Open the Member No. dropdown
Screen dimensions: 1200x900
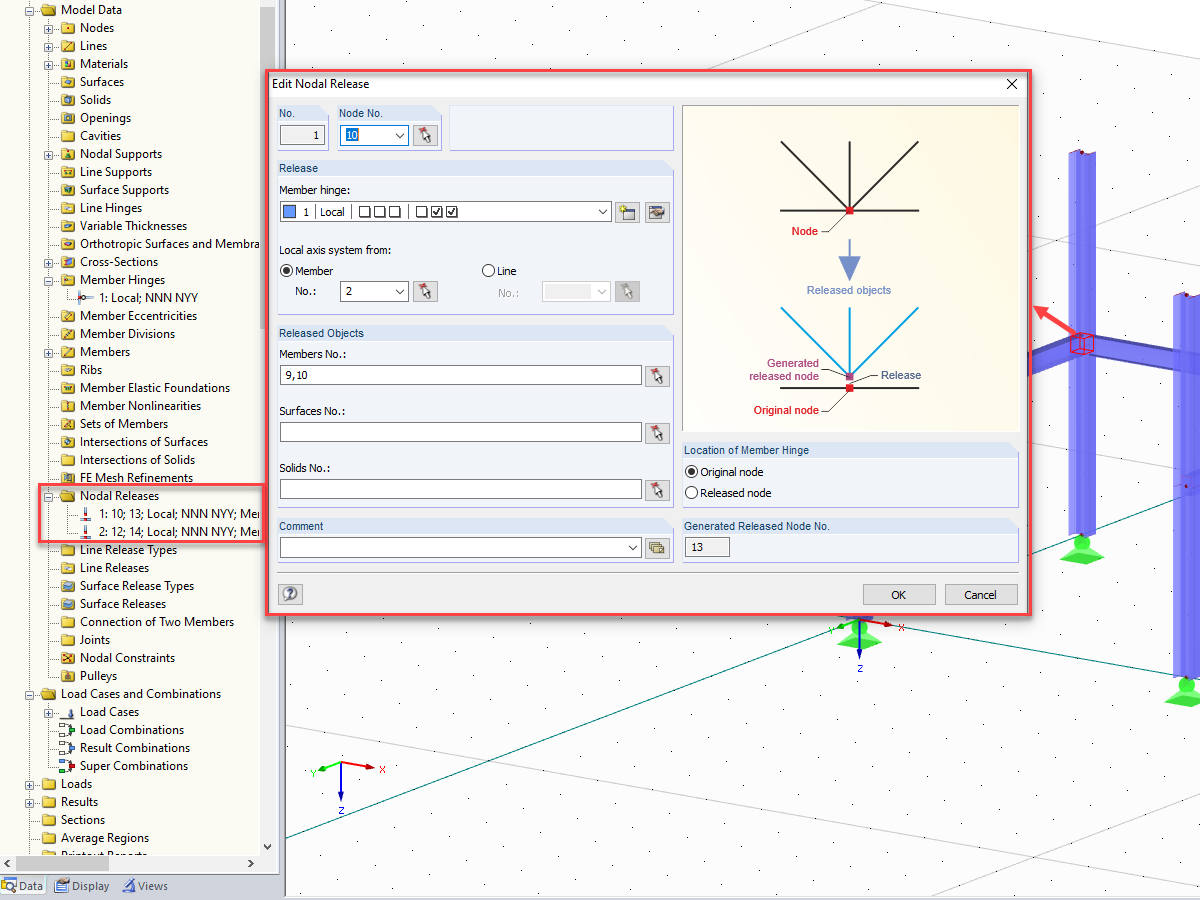pos(400,291)
